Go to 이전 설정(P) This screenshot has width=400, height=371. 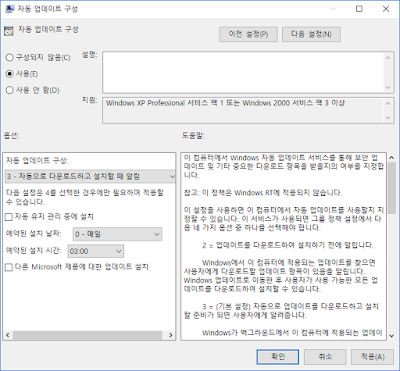248,34
